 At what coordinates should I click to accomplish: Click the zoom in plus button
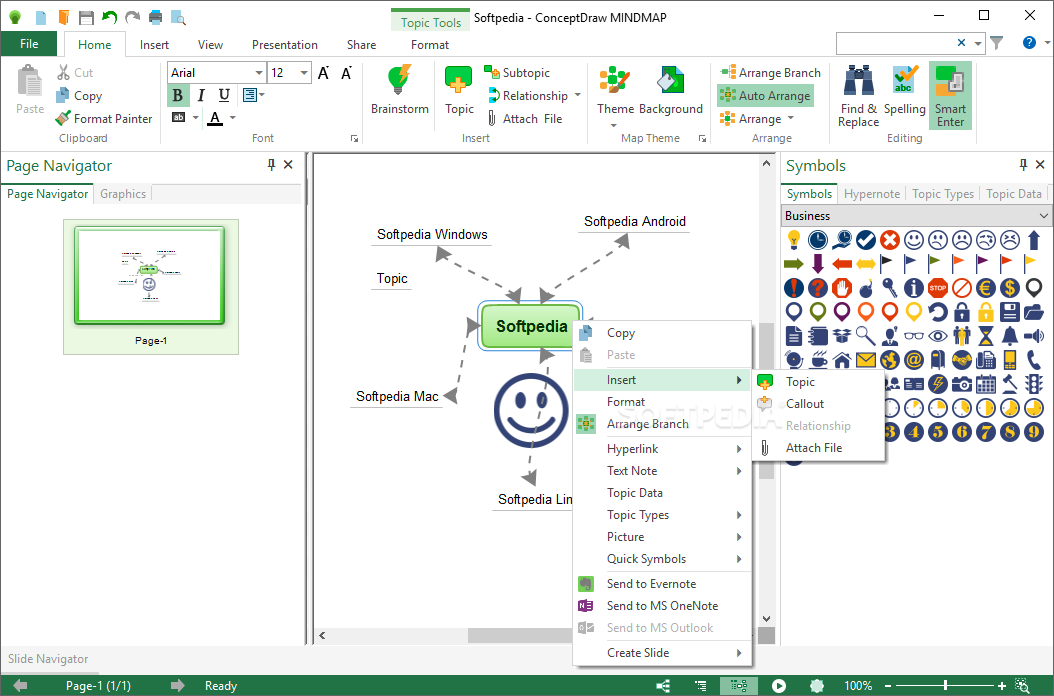(x=1002, y=686)
